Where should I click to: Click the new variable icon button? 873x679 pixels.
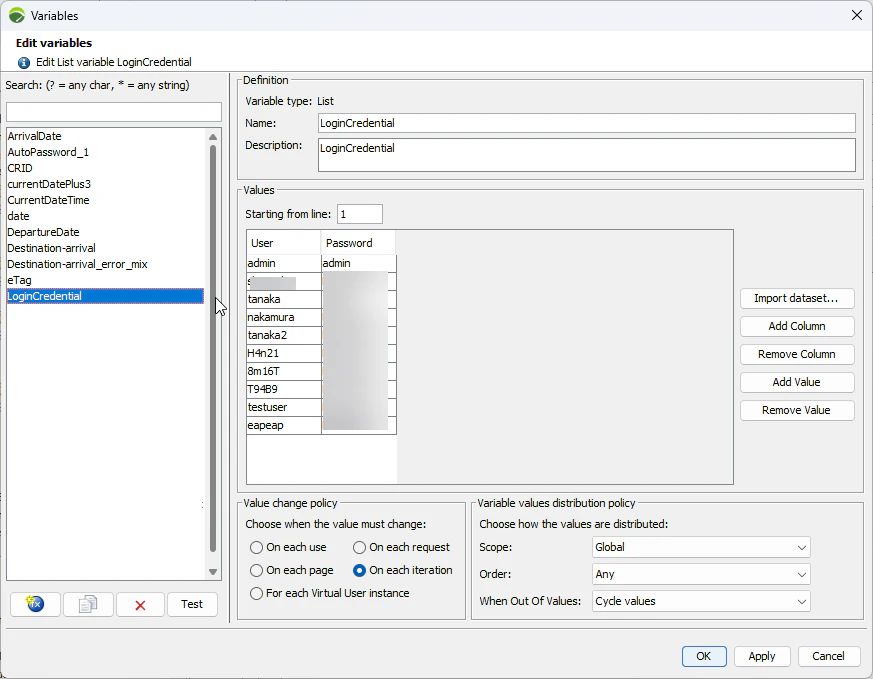tap(35, 604)
